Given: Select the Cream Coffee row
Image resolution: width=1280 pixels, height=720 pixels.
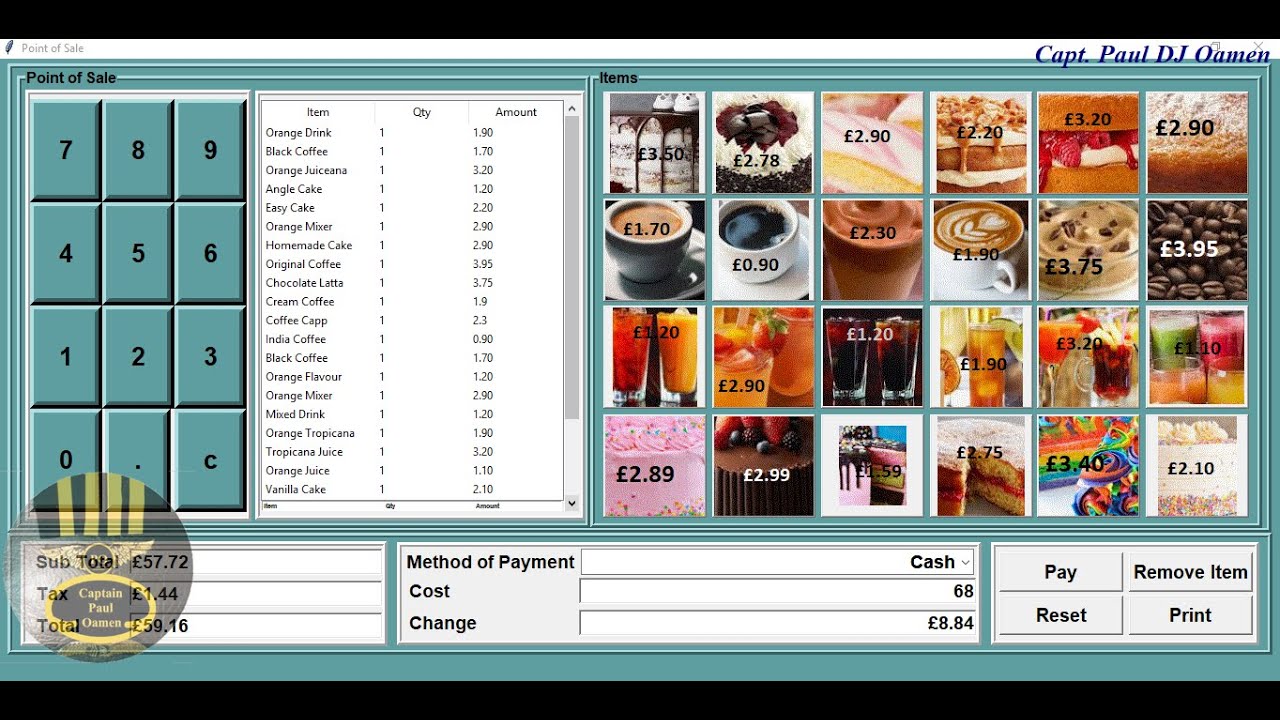Looking at the screenshot, I should tap(412, 301).
